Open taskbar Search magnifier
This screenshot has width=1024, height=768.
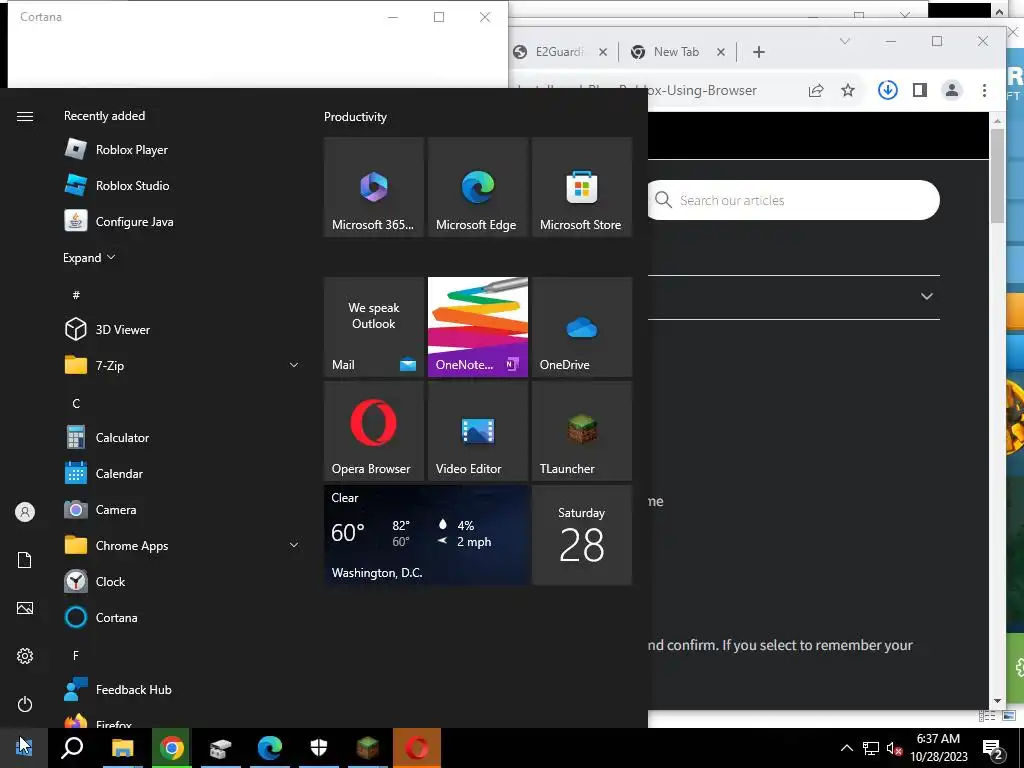tap(72, 748)
